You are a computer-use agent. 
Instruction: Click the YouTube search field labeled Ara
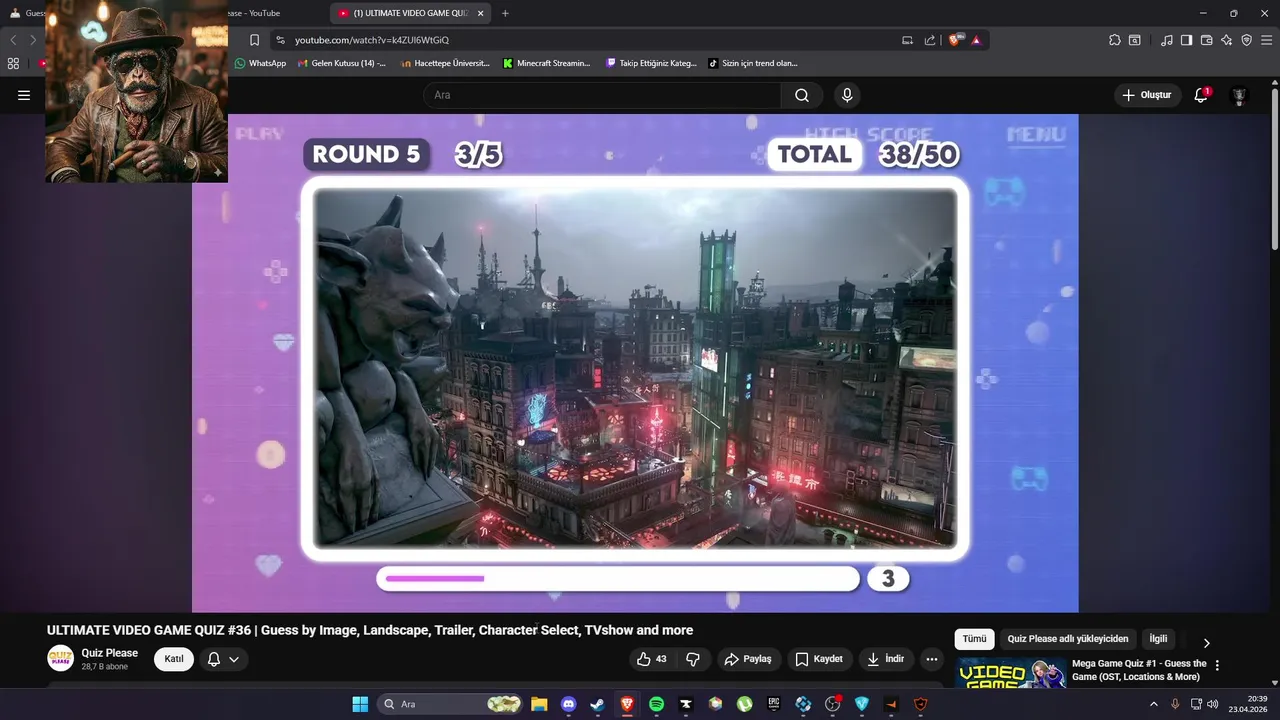click(602, 95)
